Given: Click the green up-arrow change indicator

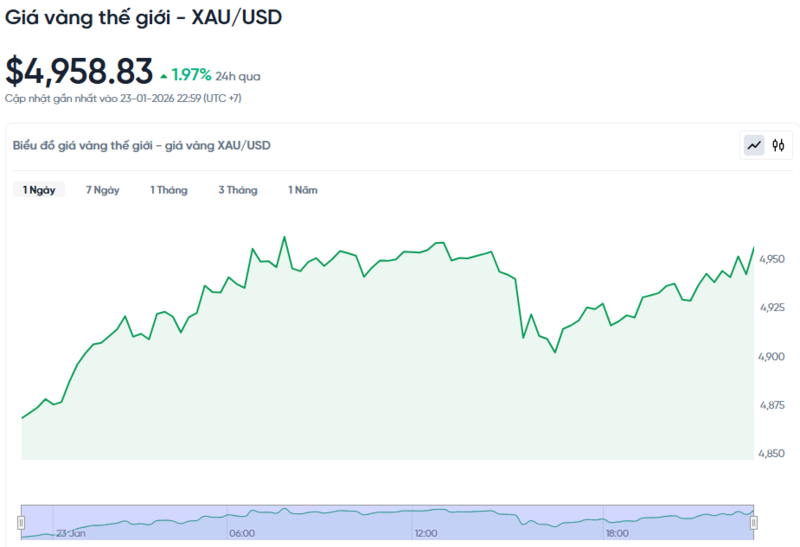Looking at the screenshot, I should click(163, 75).
